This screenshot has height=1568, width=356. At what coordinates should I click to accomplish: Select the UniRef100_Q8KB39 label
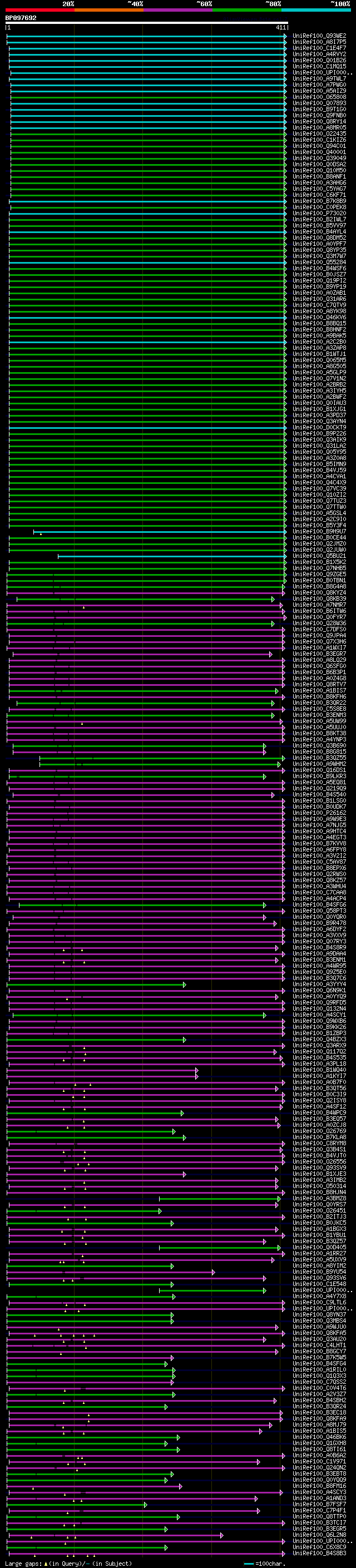319,598
